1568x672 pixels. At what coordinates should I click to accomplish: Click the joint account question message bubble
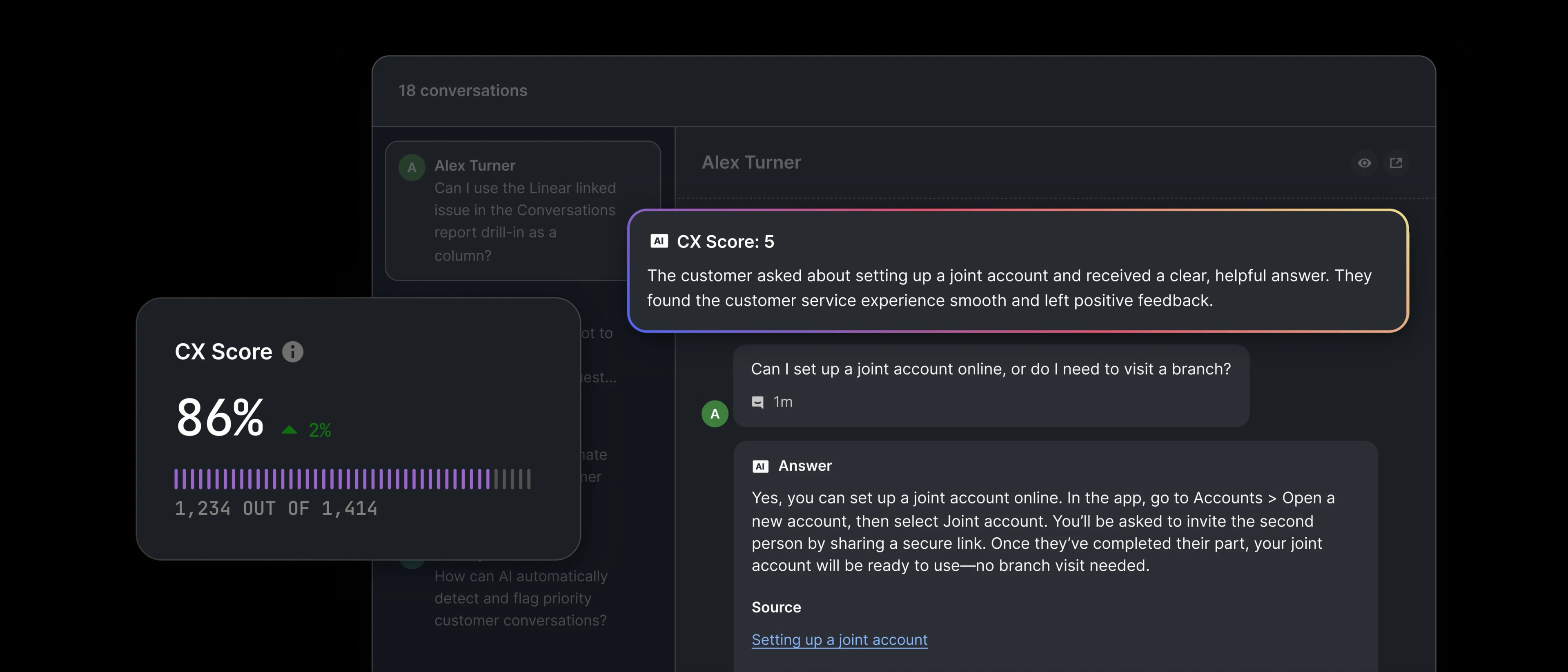coord(990,369)
